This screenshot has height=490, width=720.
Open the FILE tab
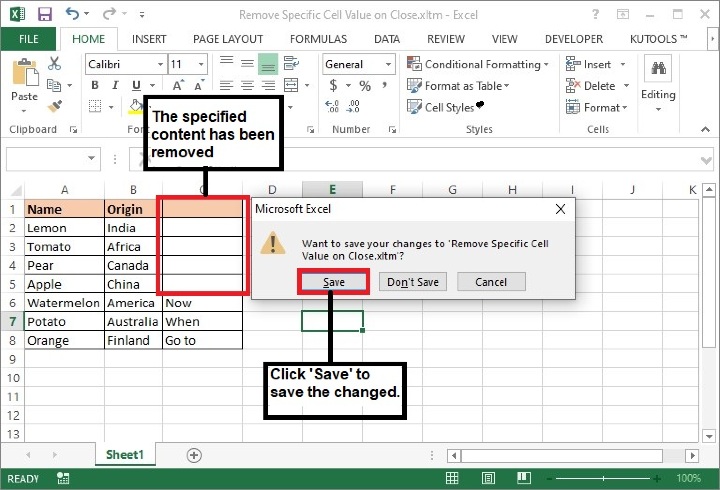coord(28,39)
